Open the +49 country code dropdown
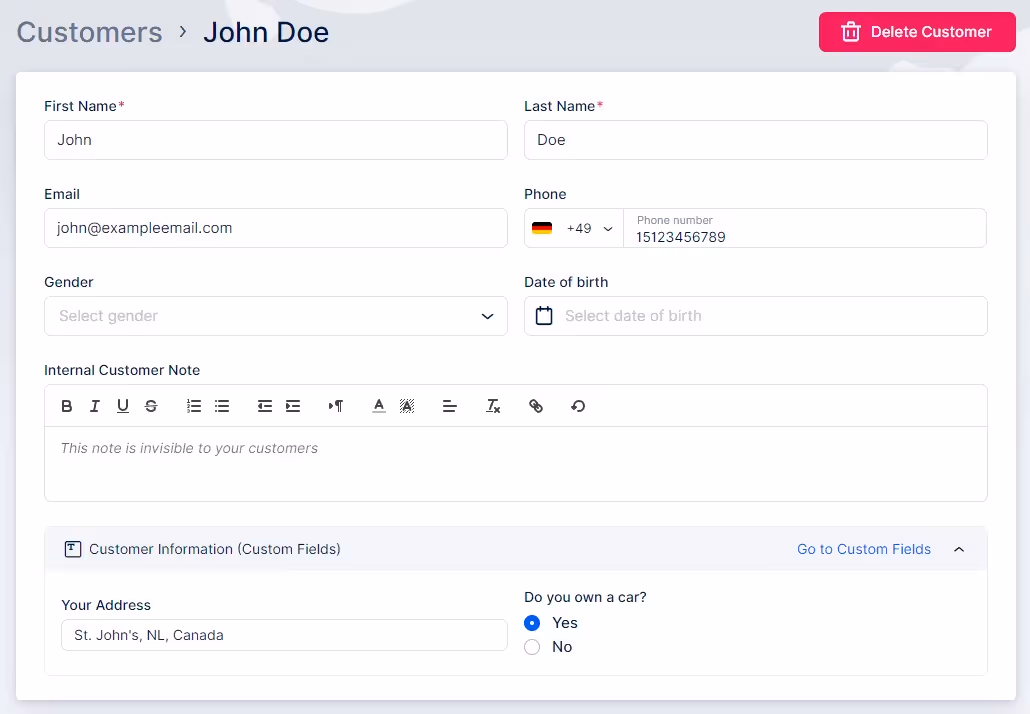 [x=573, y=228]
